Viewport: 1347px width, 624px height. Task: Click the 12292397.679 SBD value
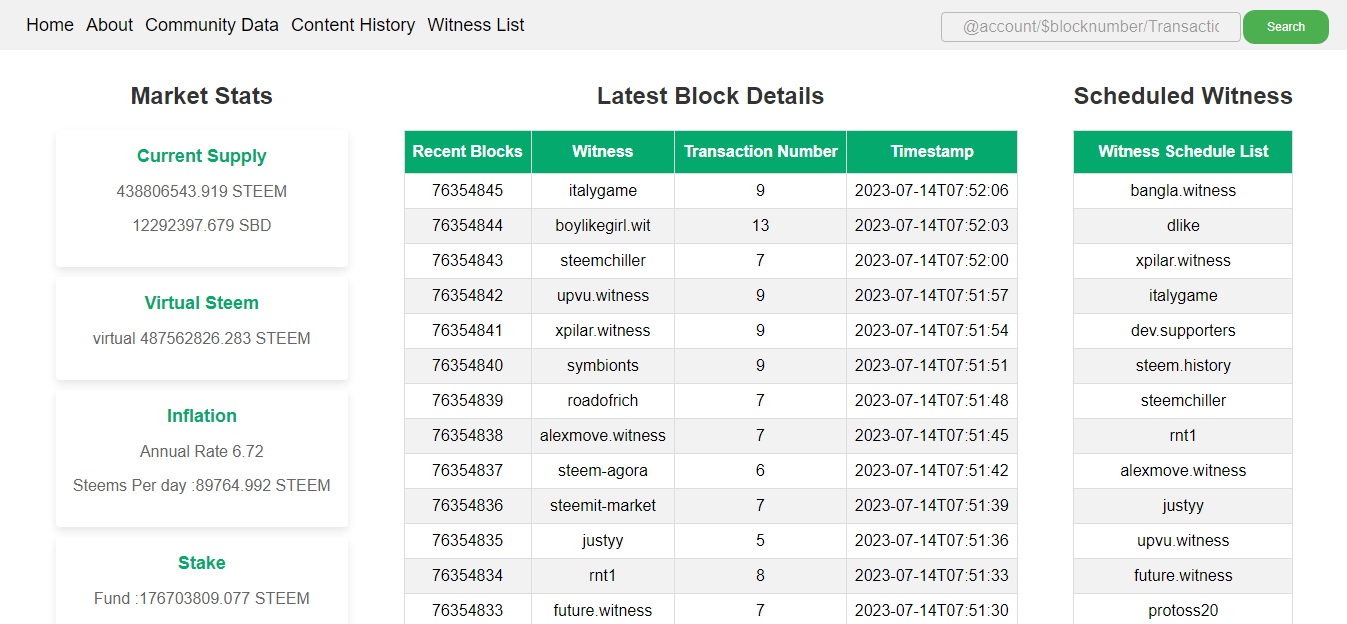click(202, 226)
